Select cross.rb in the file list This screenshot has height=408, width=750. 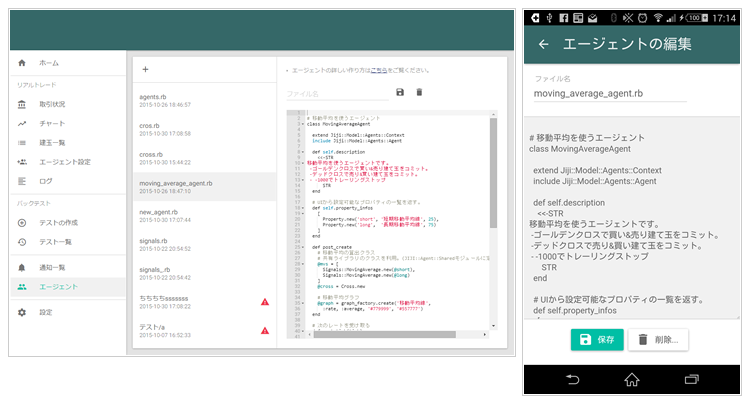[204, 158]
